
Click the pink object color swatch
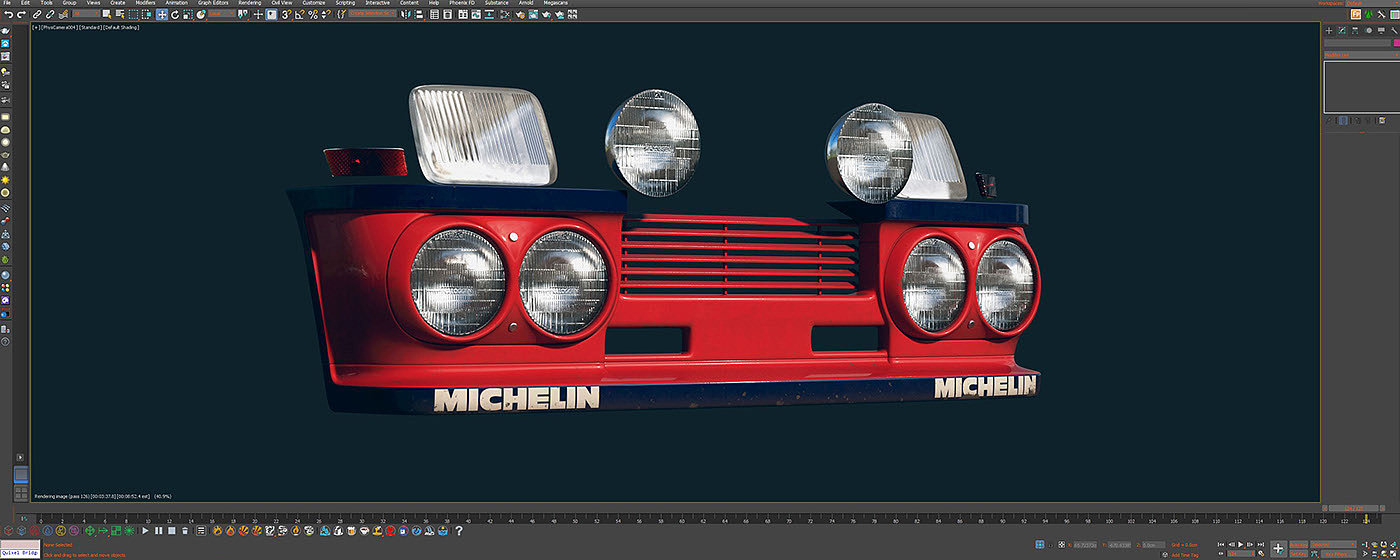pyautogui.click(x=1396, y=43)
